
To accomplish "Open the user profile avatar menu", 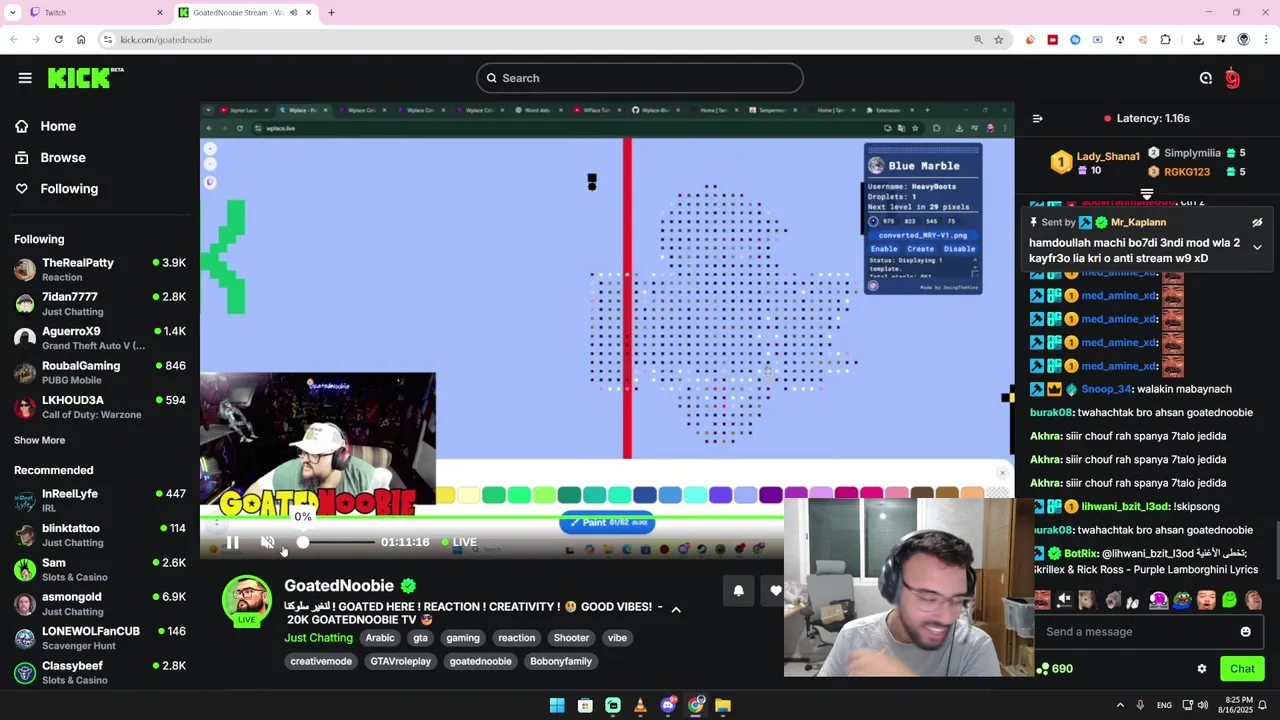I will (1233, 78).
